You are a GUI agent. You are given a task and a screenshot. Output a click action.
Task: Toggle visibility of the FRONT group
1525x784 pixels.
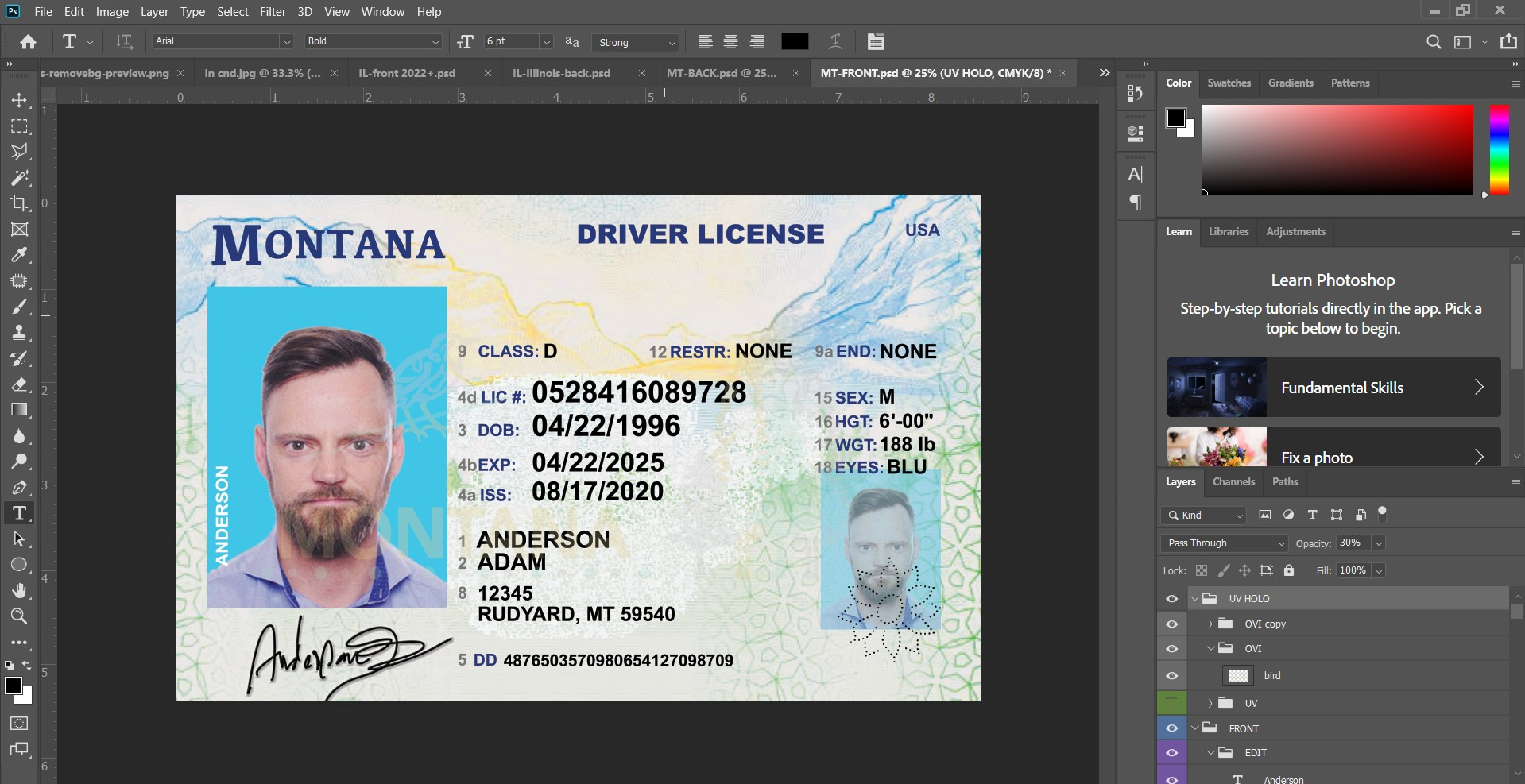[1171, 728]
